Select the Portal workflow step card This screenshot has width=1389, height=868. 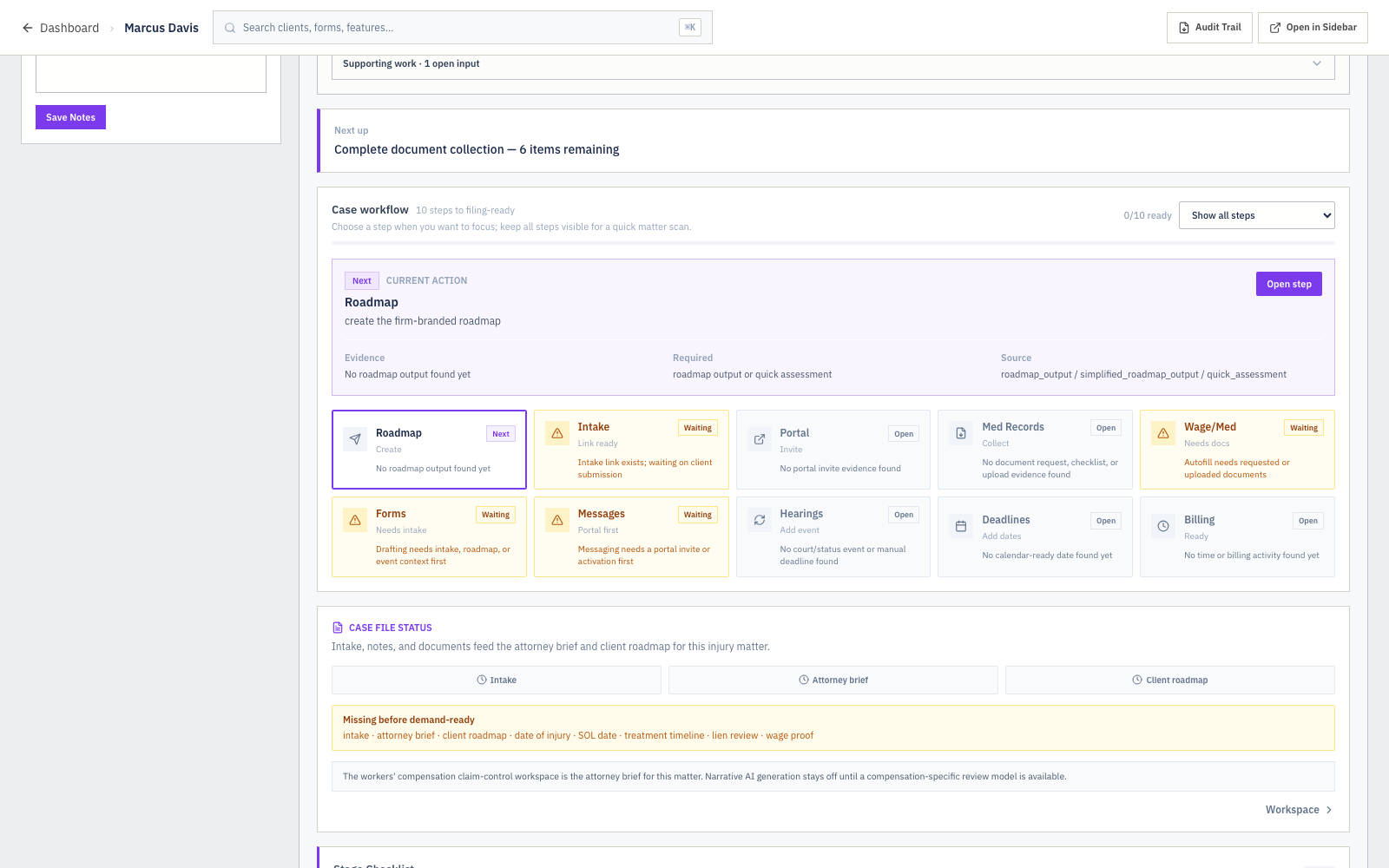(833, 450)
